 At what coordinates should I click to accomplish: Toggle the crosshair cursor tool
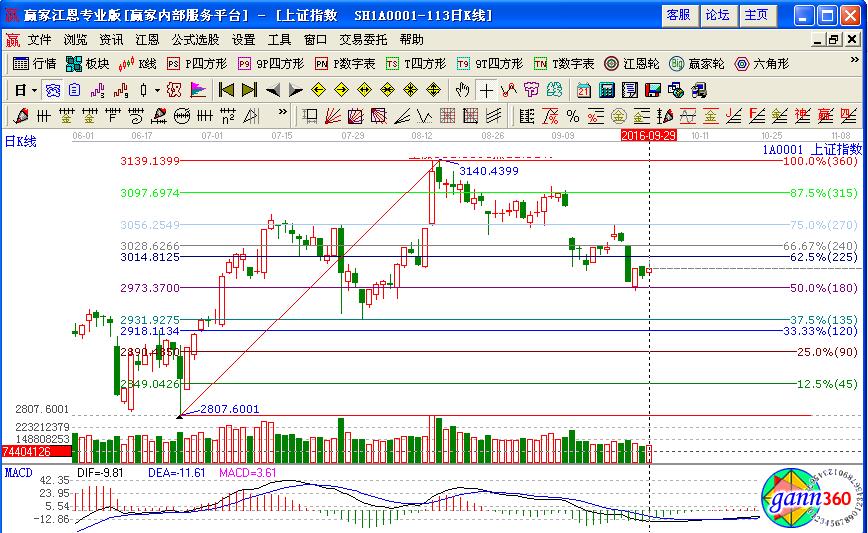(486, 90)
